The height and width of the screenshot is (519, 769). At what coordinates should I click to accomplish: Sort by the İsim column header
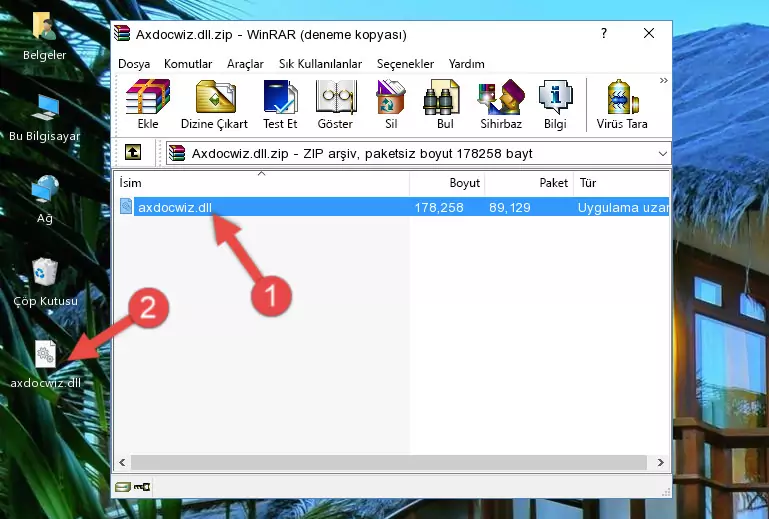[x=262, y=182]
